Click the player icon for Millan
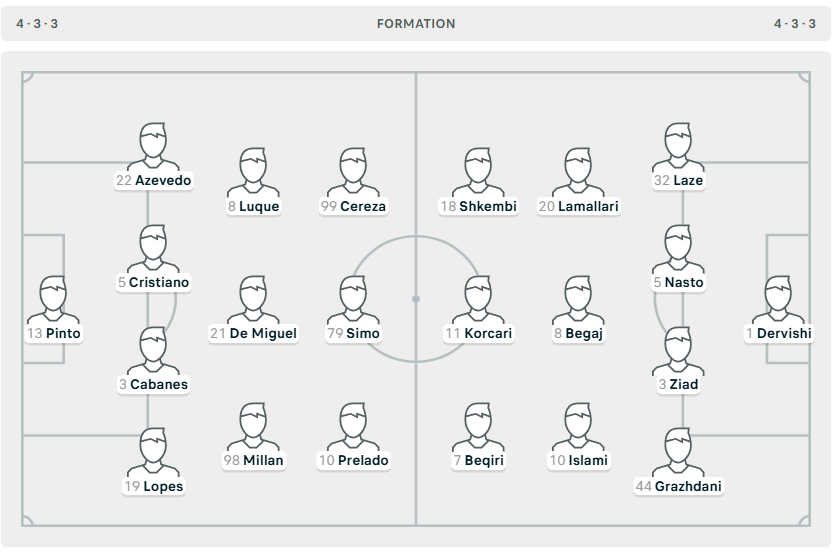Image resolution: width=832 pixels, height=557 pixels. point(253,427)
